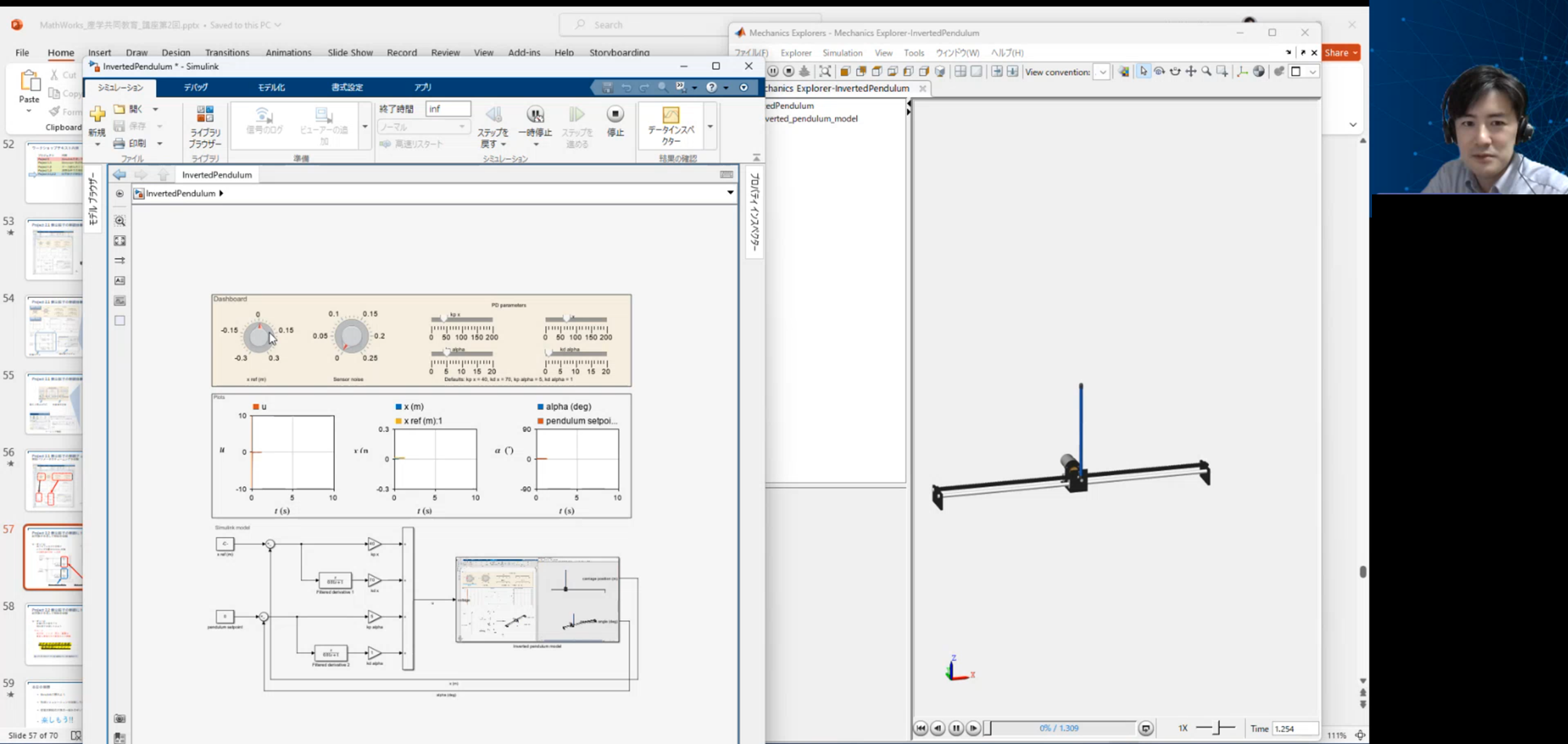1568x744 pixels.
Task: Click the Hide/Show Explorer Bar icon
Action: click(x=120, y=194)
